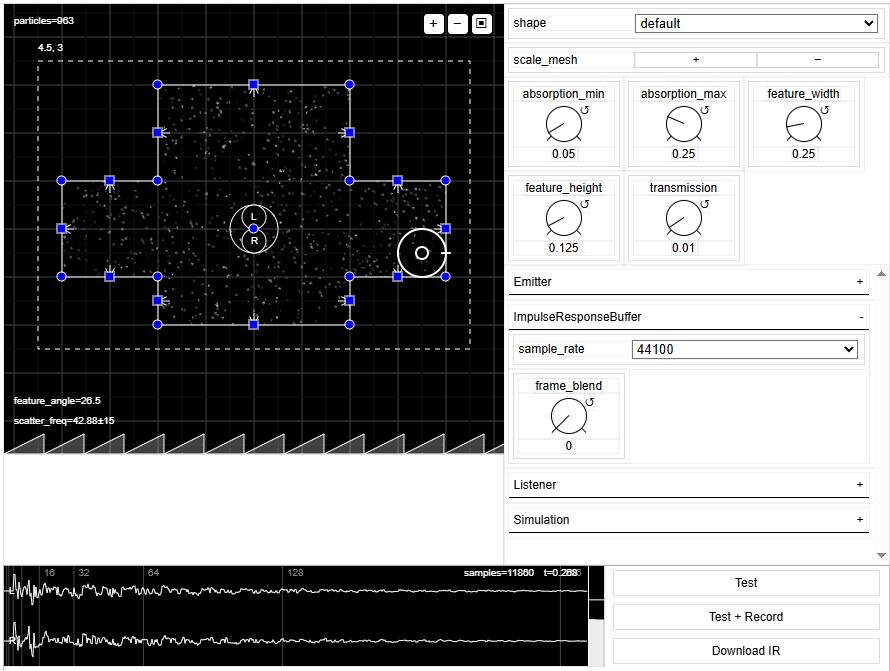Screen dimensions: 890x671
Task: Reset the feature_width knob value
Action: click(x=824, y=110)
